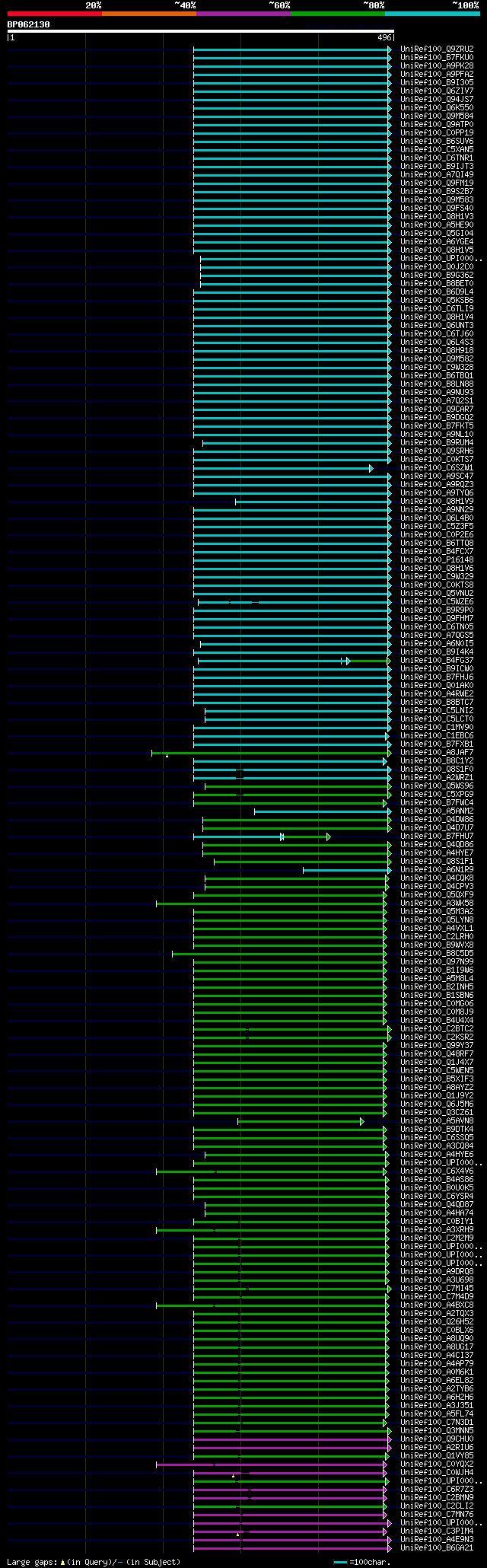Open hit UniRef100_C5XAN5
Viewport: 487px width, 1568px height.
point(437,149)
